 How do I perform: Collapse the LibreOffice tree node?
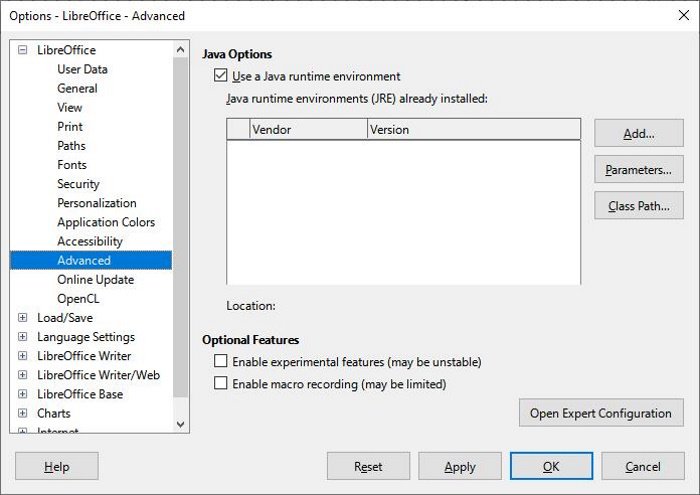point(22,50)
